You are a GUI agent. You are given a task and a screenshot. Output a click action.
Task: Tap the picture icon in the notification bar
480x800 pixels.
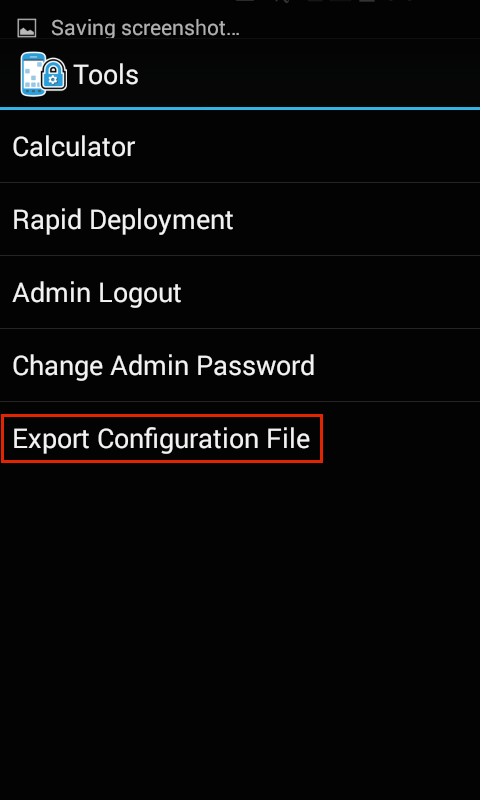pos(27,28)
